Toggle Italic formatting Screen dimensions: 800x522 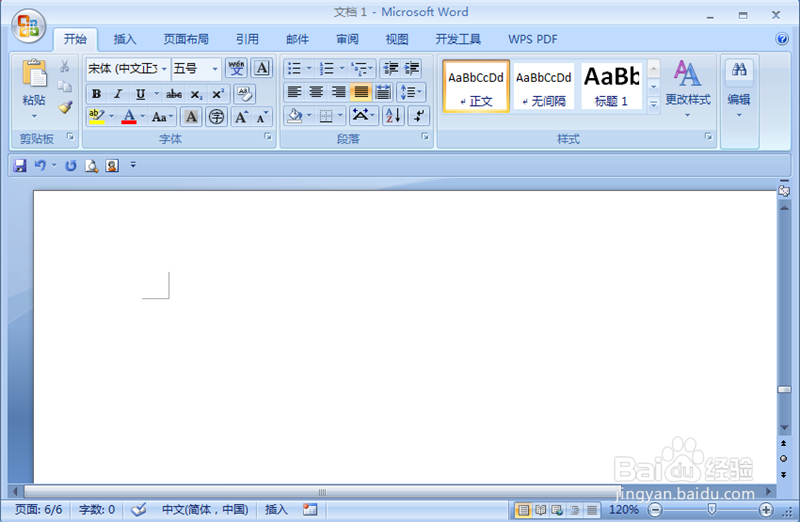[x=118, y=94]
